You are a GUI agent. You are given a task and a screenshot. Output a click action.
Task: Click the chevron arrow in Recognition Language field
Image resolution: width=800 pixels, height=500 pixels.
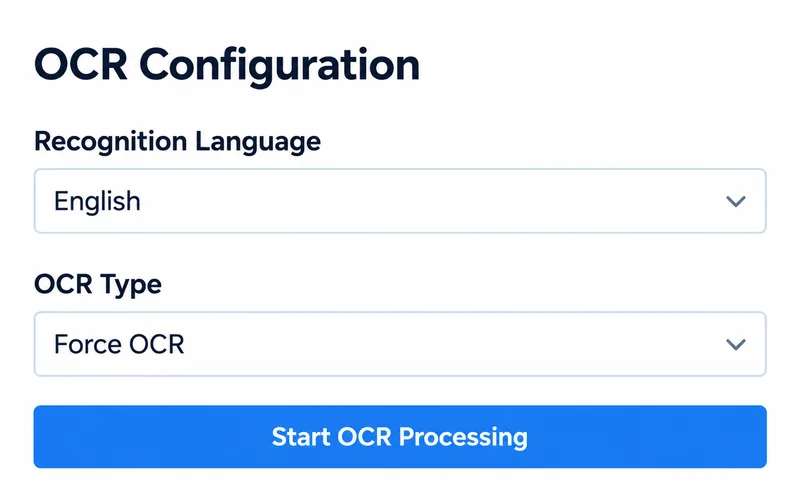[x=736, y=202]
